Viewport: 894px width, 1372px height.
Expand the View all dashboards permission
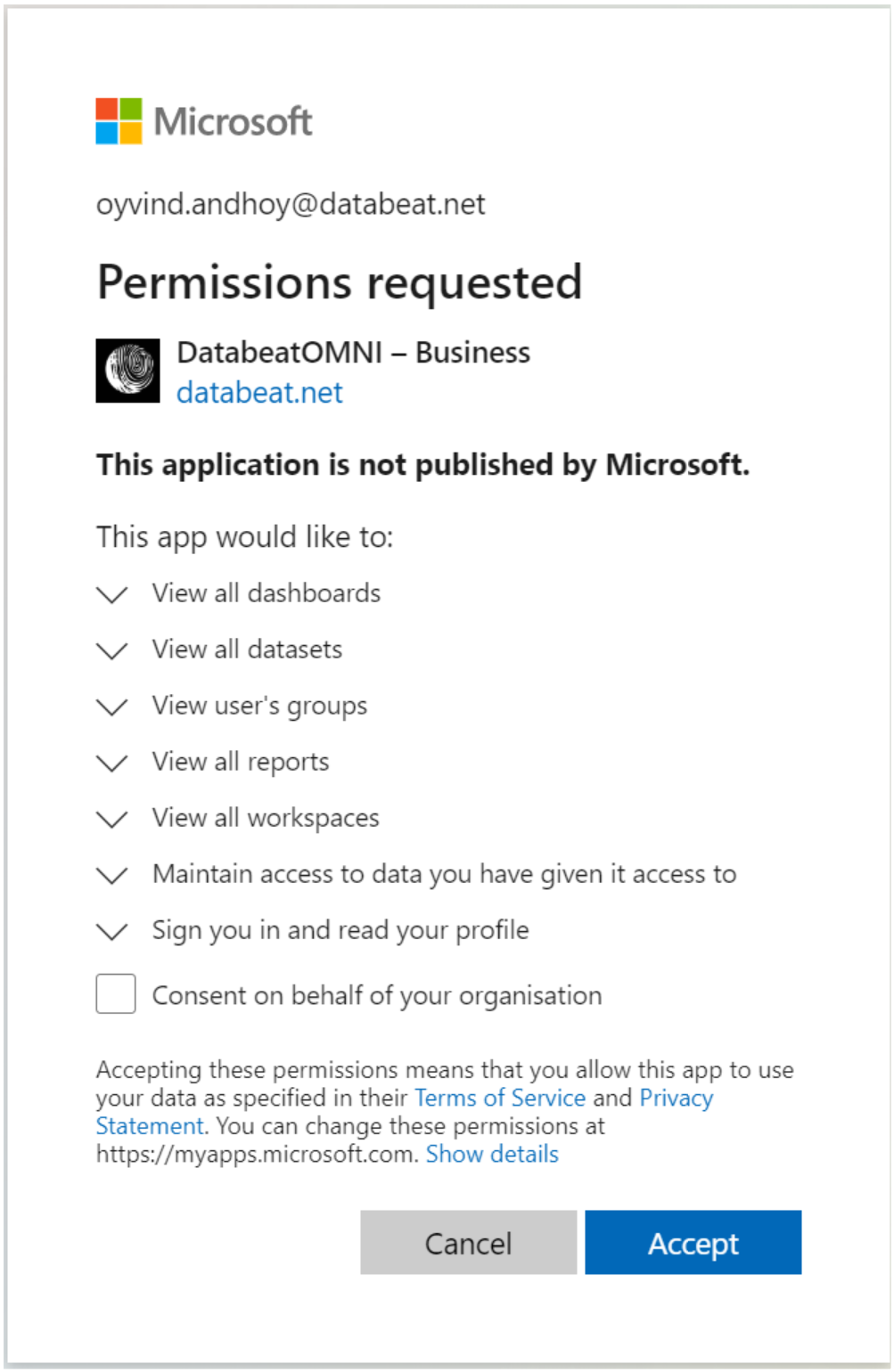point(111,594)
